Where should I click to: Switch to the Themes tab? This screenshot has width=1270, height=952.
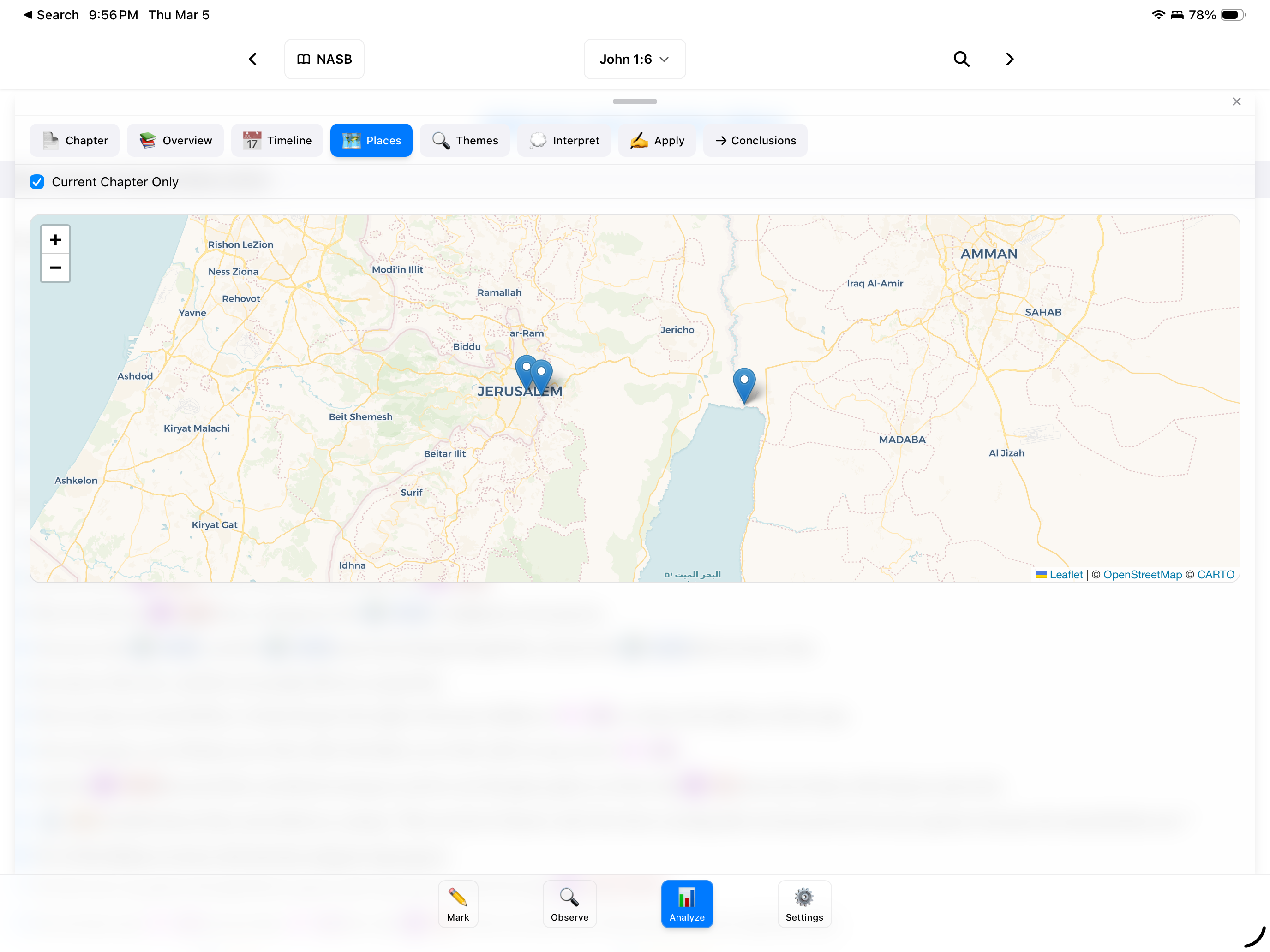(464, 140)
